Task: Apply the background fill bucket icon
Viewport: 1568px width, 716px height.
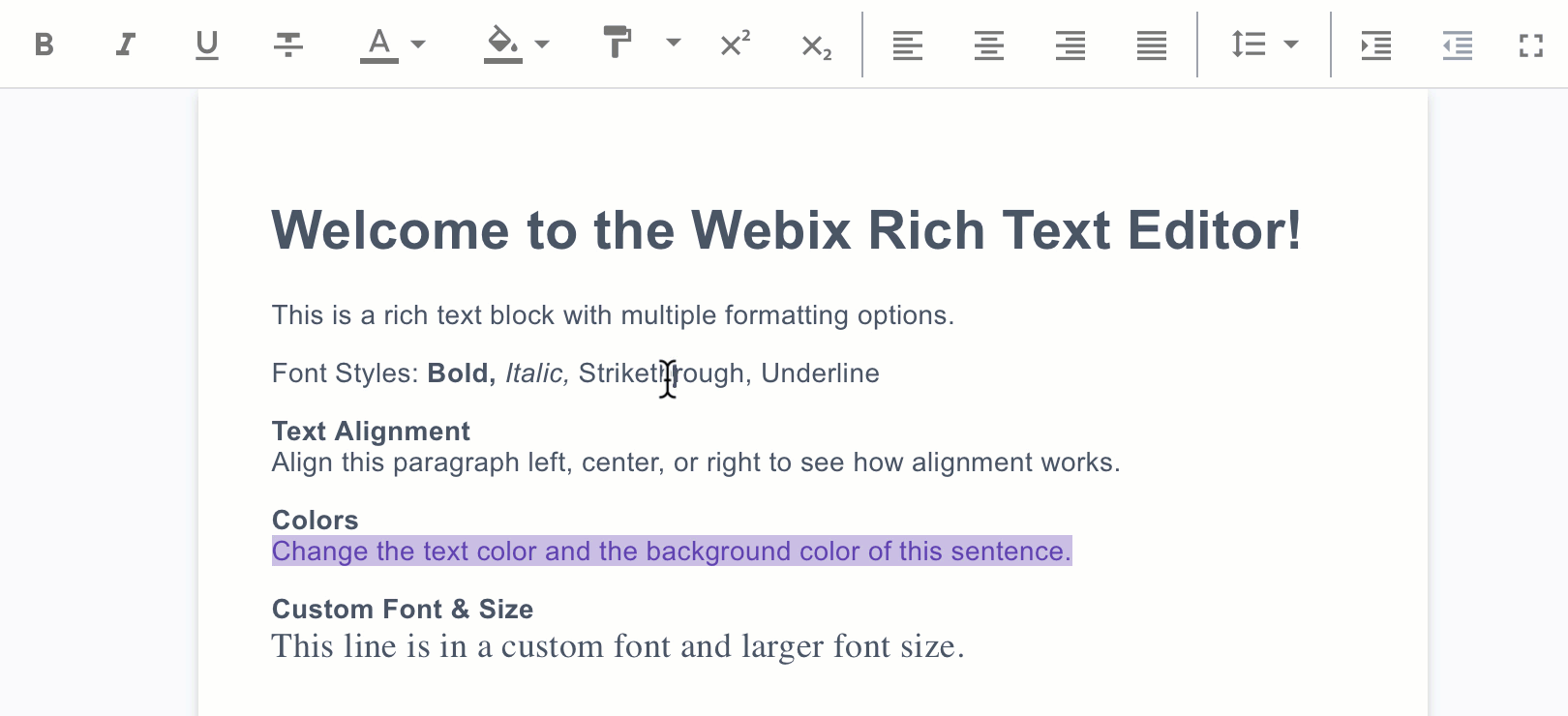Action: [x=502, y=45]
